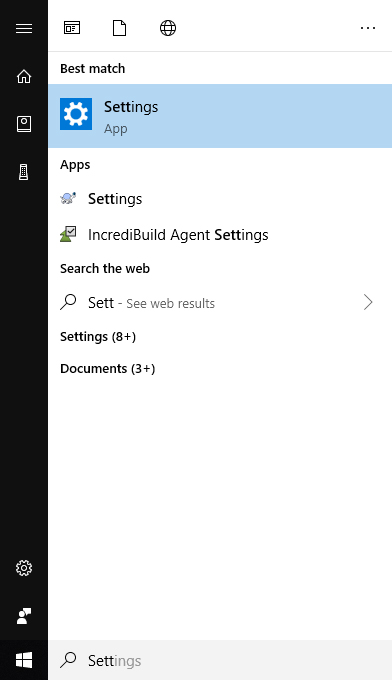Open more options ellipsis menu
392x680 pixels.
click(368, 28)
